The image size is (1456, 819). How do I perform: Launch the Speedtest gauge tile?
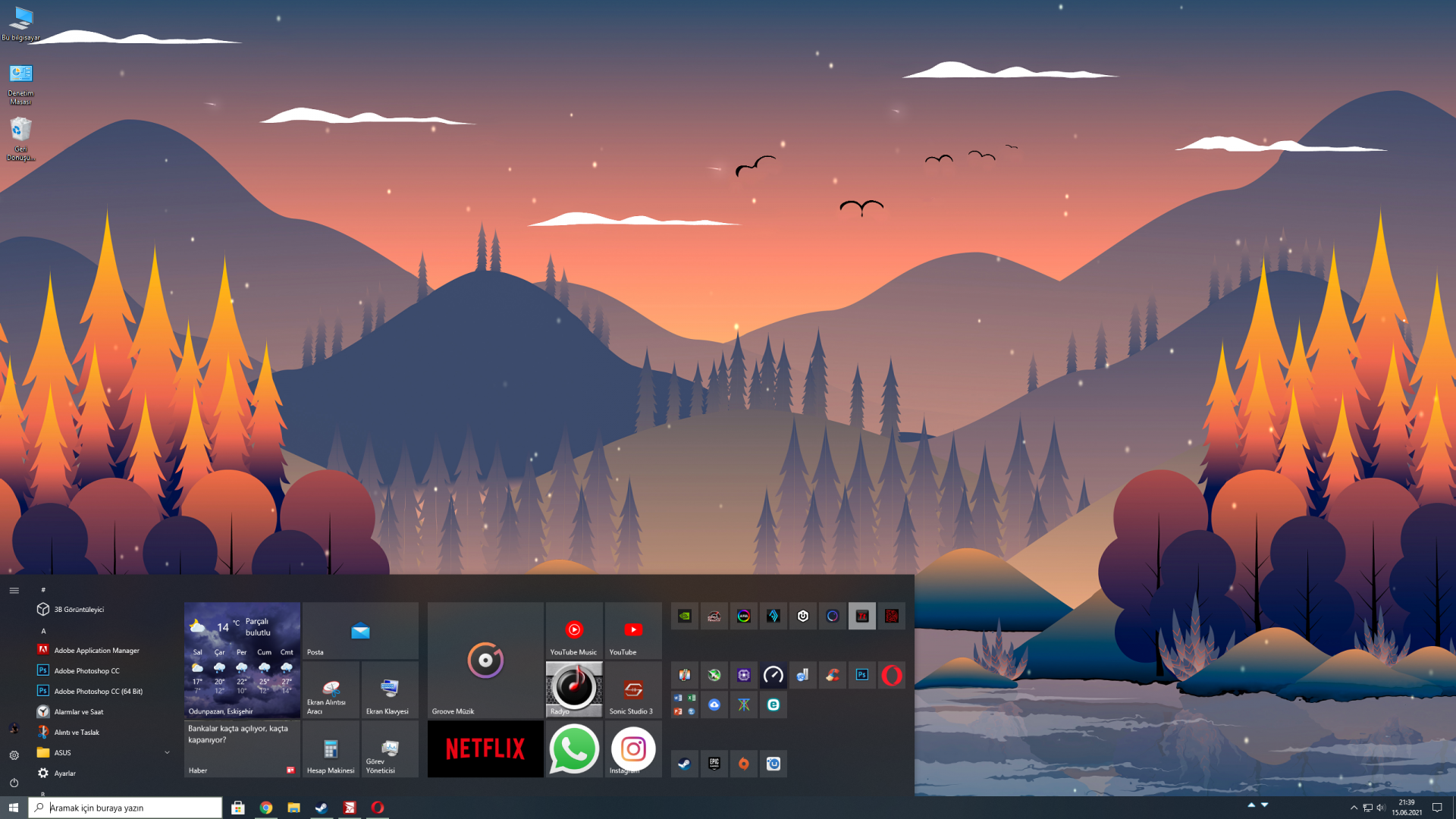pos(773,675)
